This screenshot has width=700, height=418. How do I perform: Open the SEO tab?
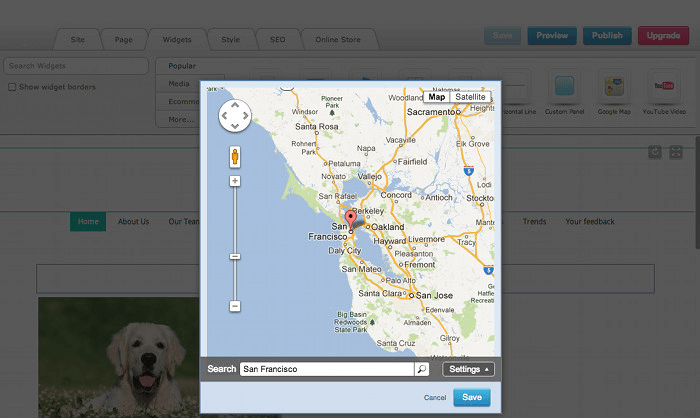[277, 39]
